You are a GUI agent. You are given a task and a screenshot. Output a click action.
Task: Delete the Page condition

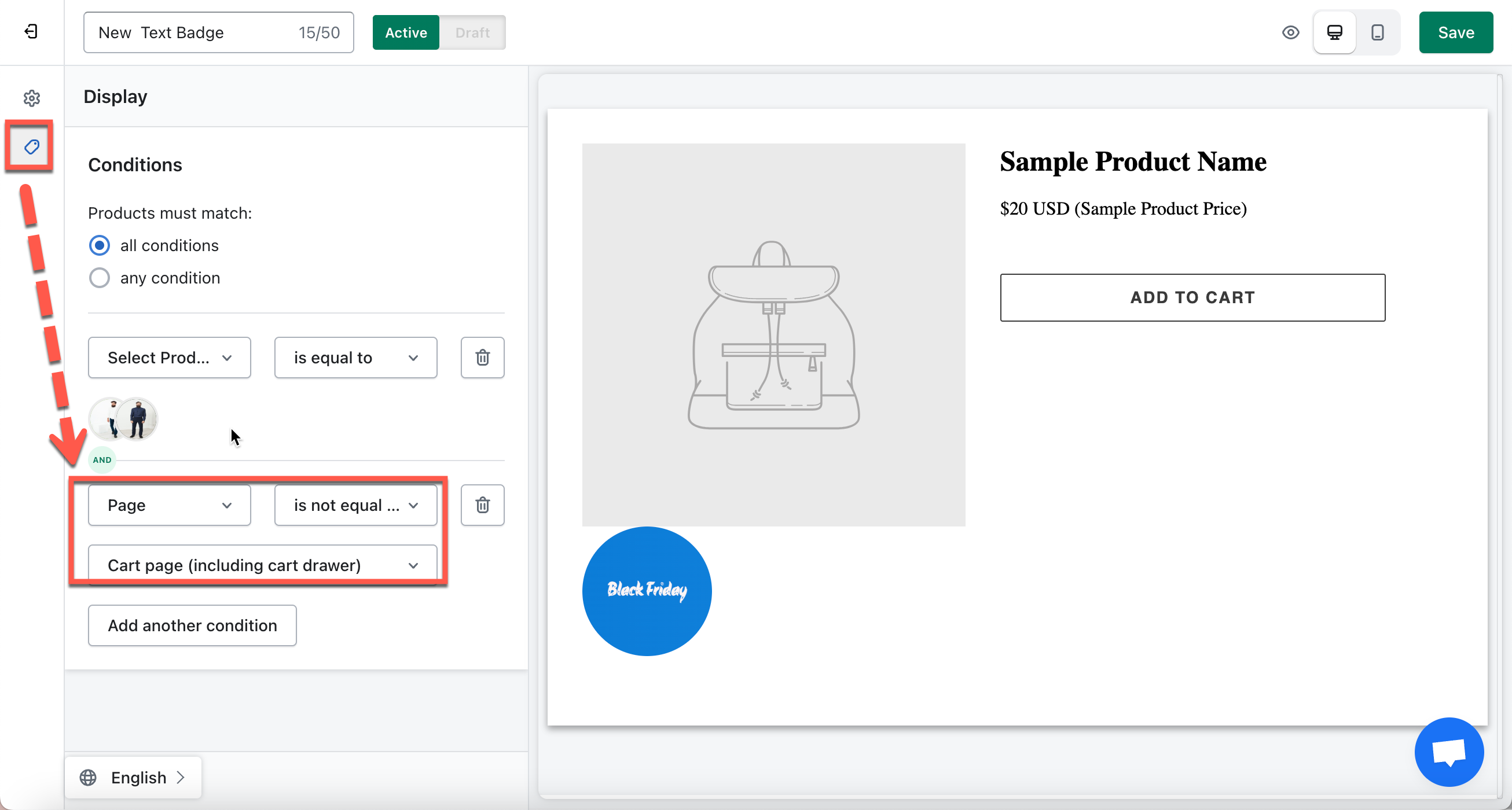point(482,505)
